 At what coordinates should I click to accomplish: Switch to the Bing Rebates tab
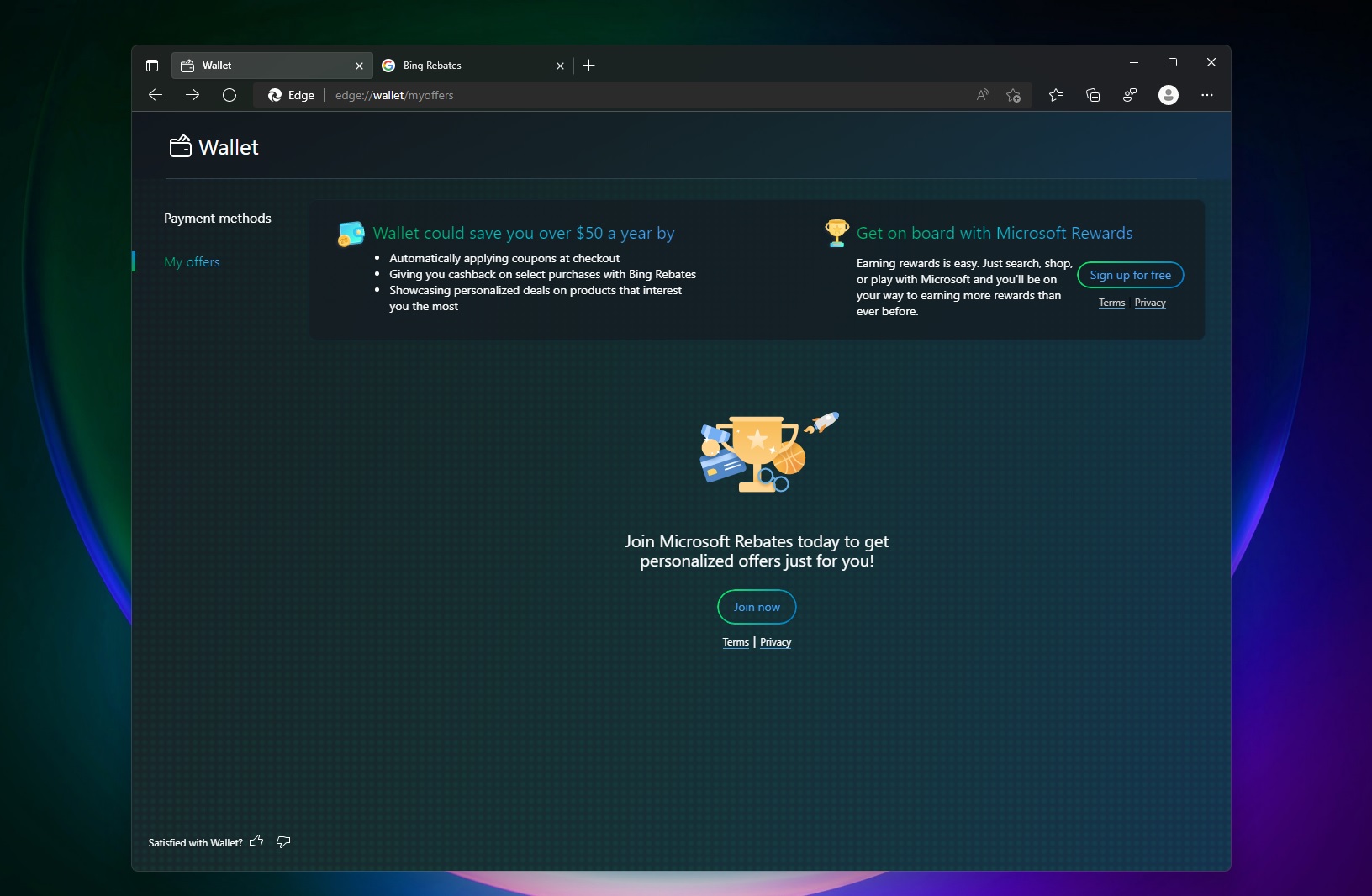coord(472,66)
